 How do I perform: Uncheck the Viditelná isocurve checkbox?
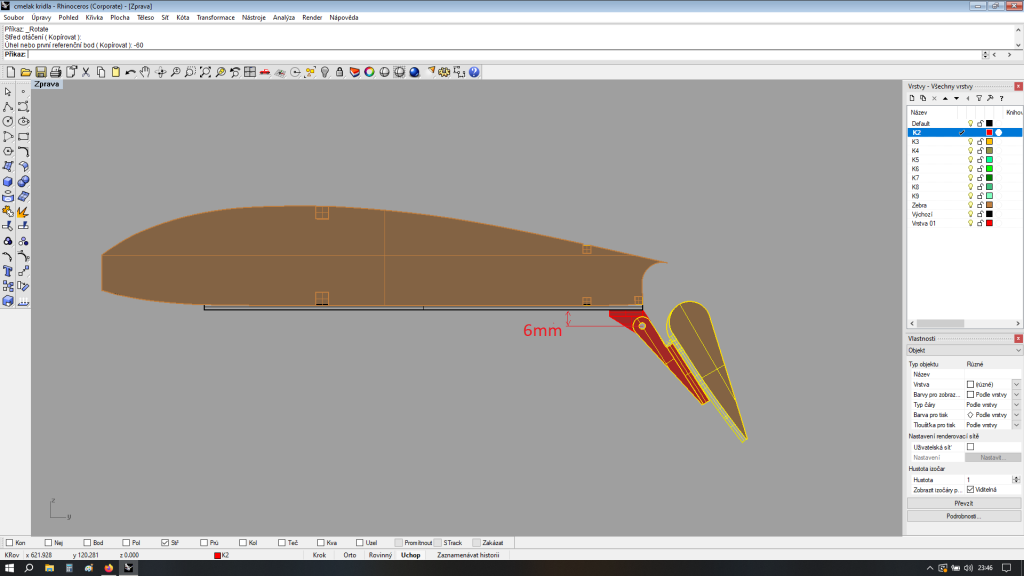(970, 489)
